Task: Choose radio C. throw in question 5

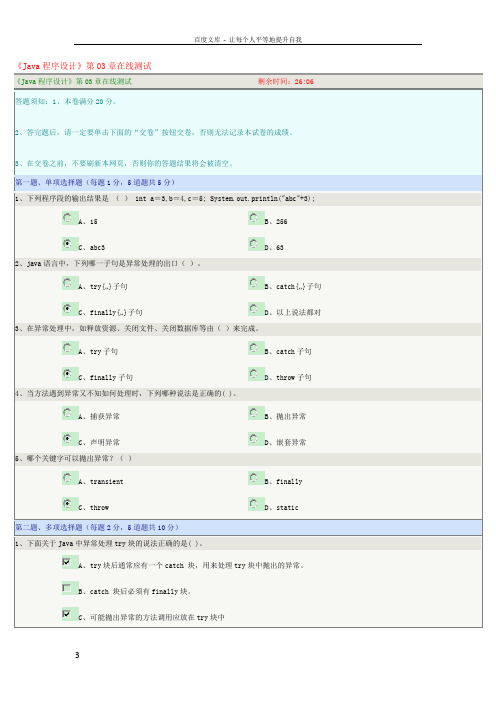Action: click(x=68, y=504)
